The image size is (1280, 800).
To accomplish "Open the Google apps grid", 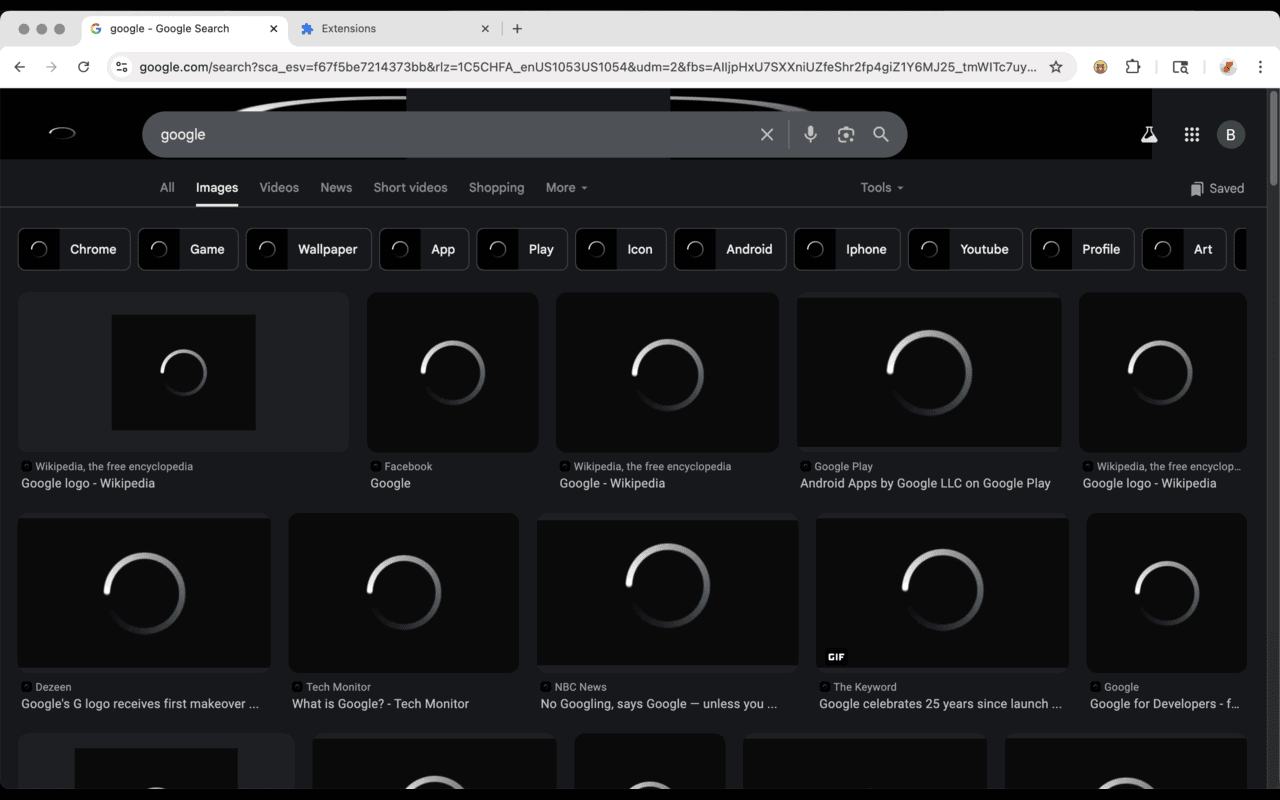I will (1191, 135).
